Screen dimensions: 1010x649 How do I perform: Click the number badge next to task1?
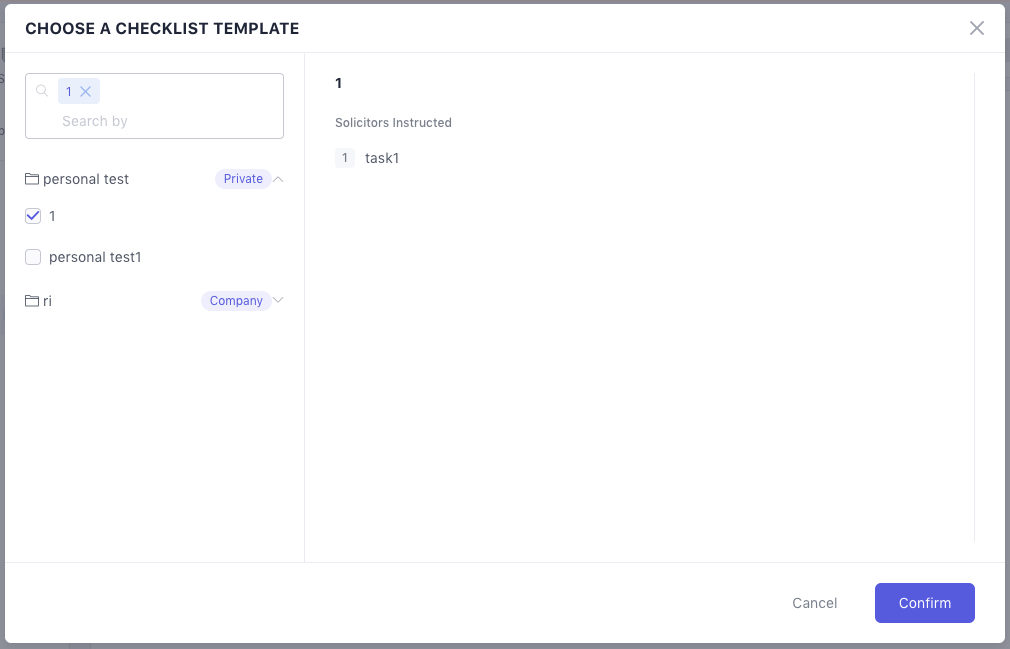pos(345,158)
